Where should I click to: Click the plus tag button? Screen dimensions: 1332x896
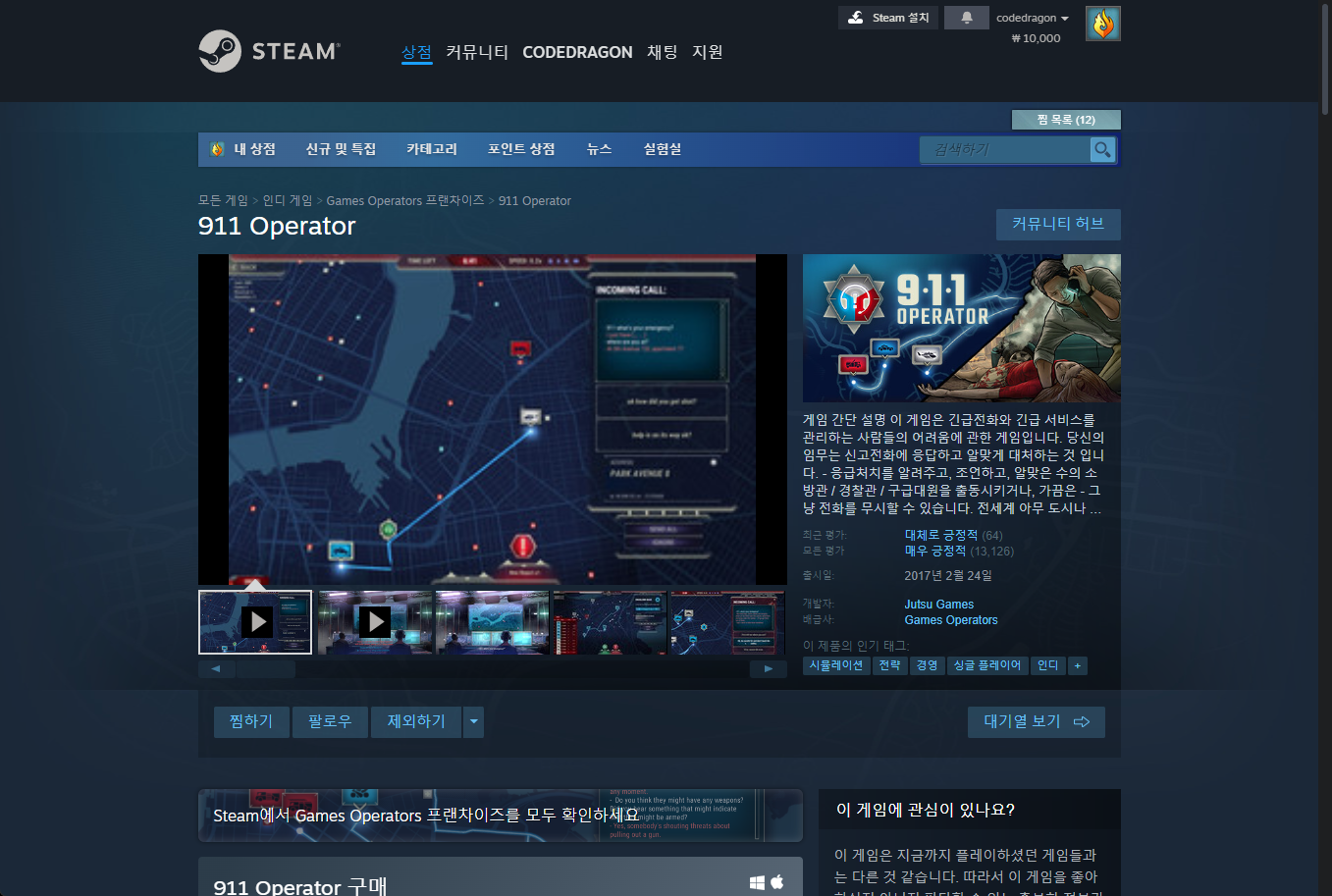[1078, 665]
